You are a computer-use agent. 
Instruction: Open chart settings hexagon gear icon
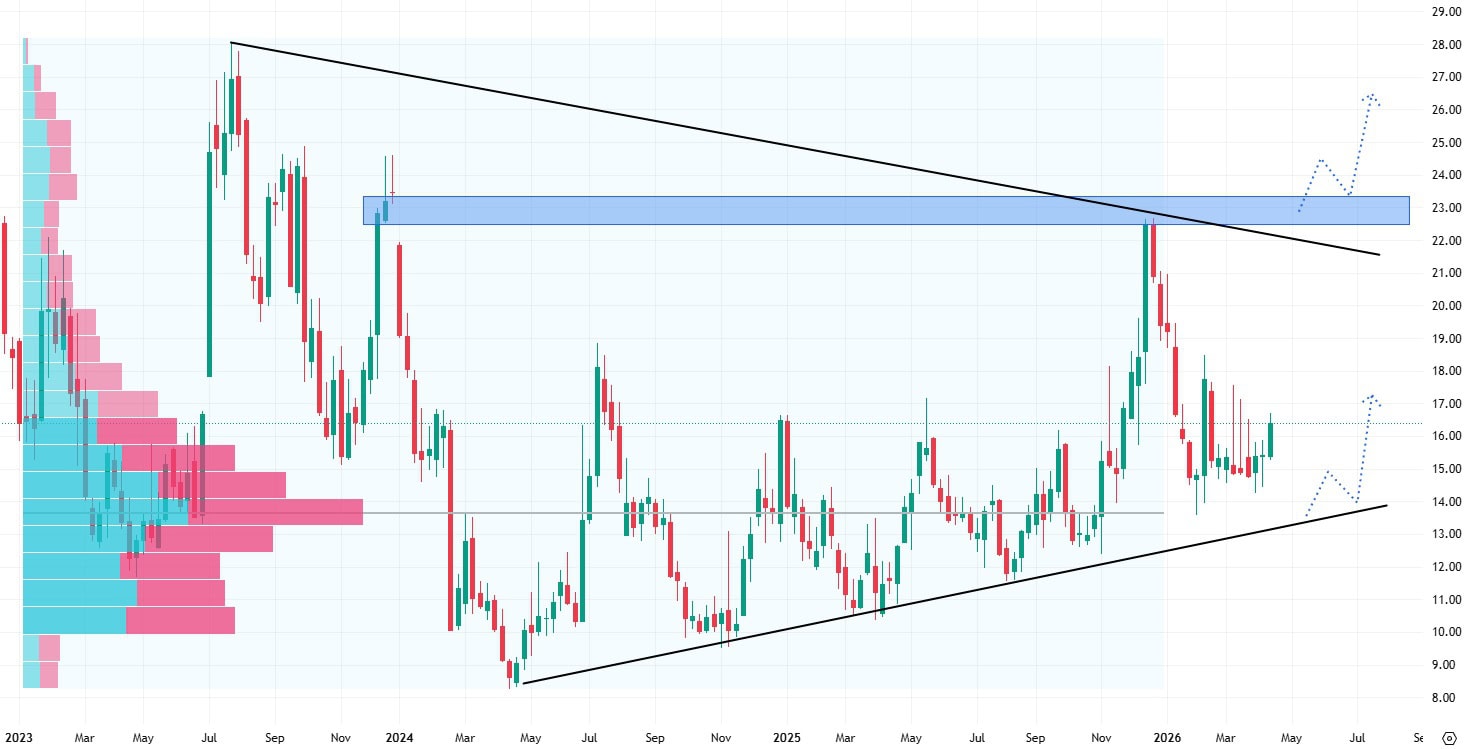tap(1448, 738)
